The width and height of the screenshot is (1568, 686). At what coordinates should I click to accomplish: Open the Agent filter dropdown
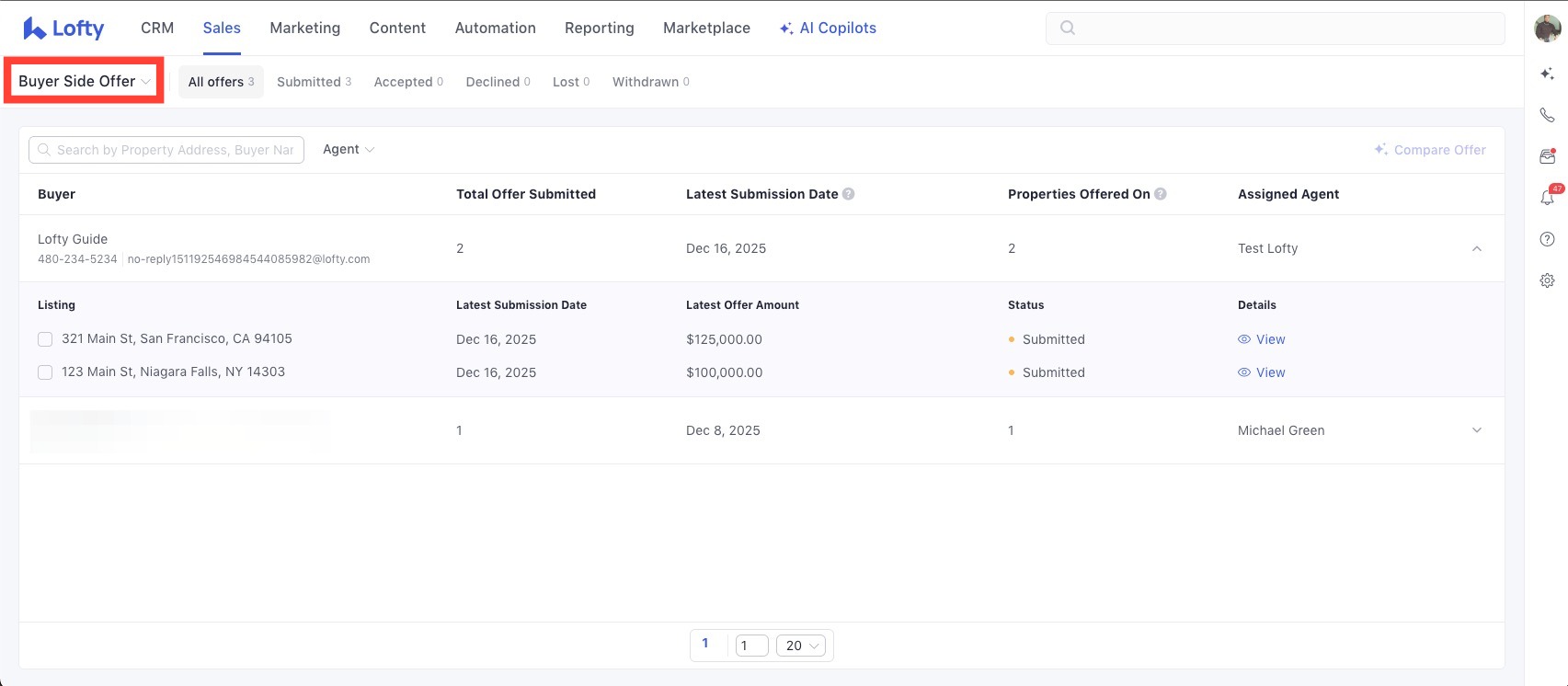(348, 149)
